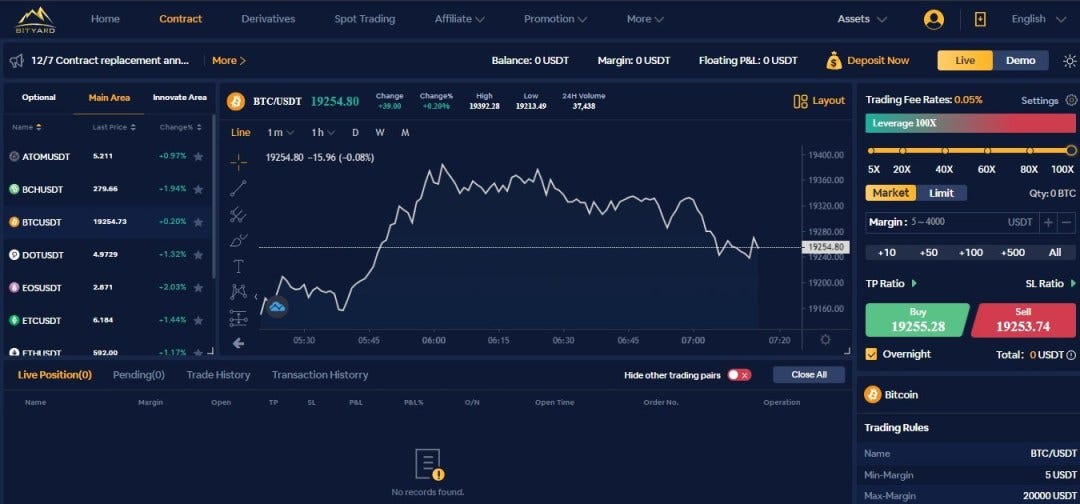1080x504 pixels.
Task: Go to the Home page
Action: pyautogui.click(x=105, y=19)
